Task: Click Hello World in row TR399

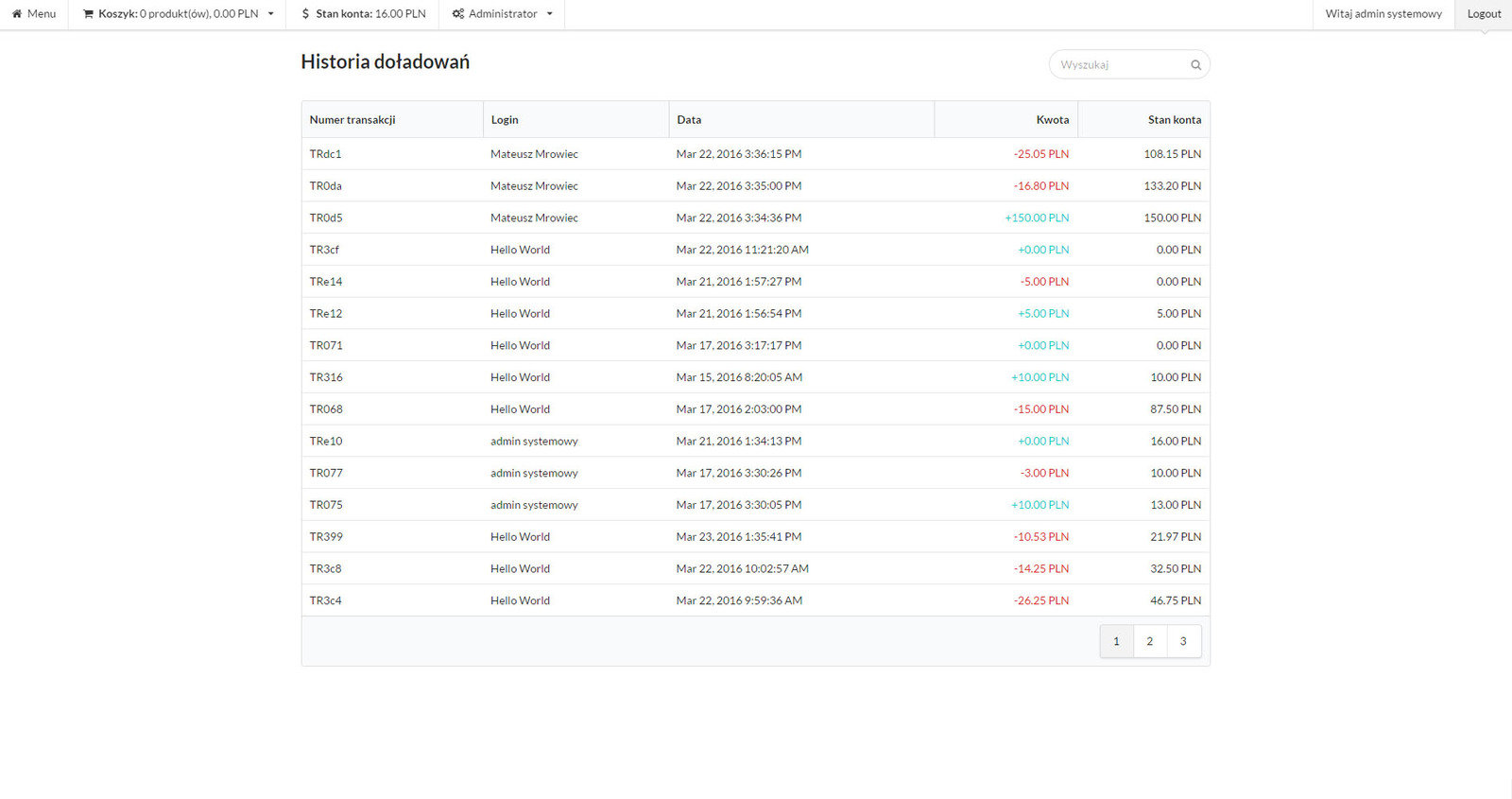Action: [520, 537]
